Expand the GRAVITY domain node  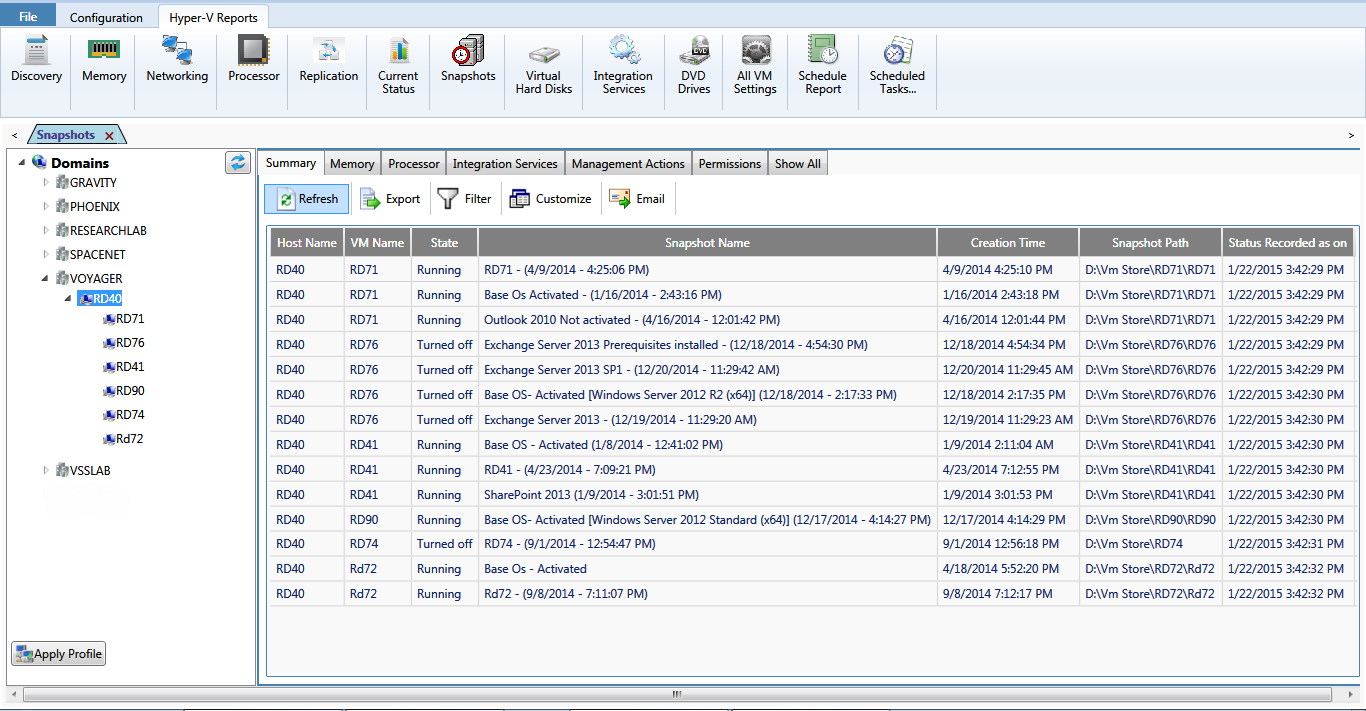click(x=46, y=182)
